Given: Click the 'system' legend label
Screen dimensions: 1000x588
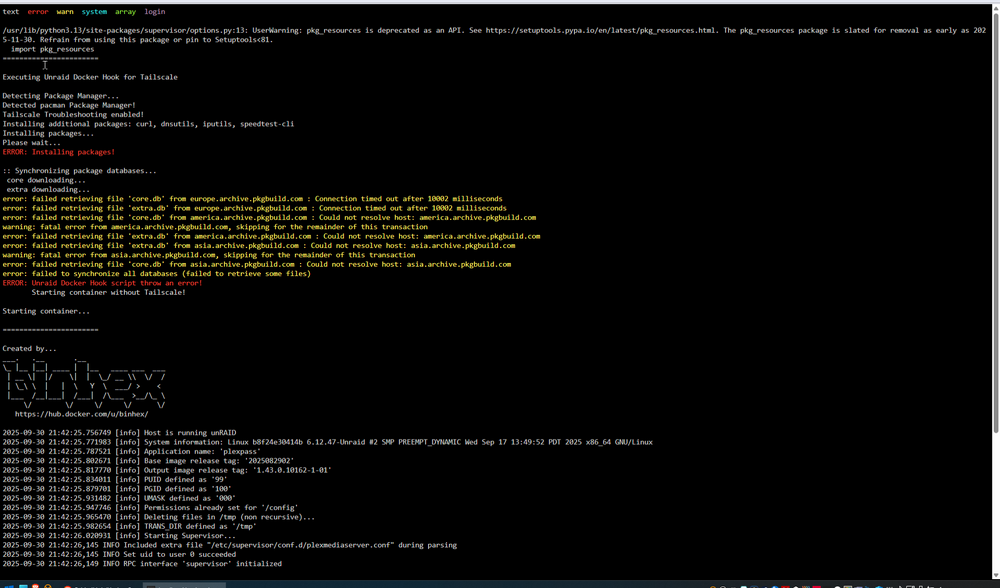Looking at the screenshot, I should click(x=94, y=11).
